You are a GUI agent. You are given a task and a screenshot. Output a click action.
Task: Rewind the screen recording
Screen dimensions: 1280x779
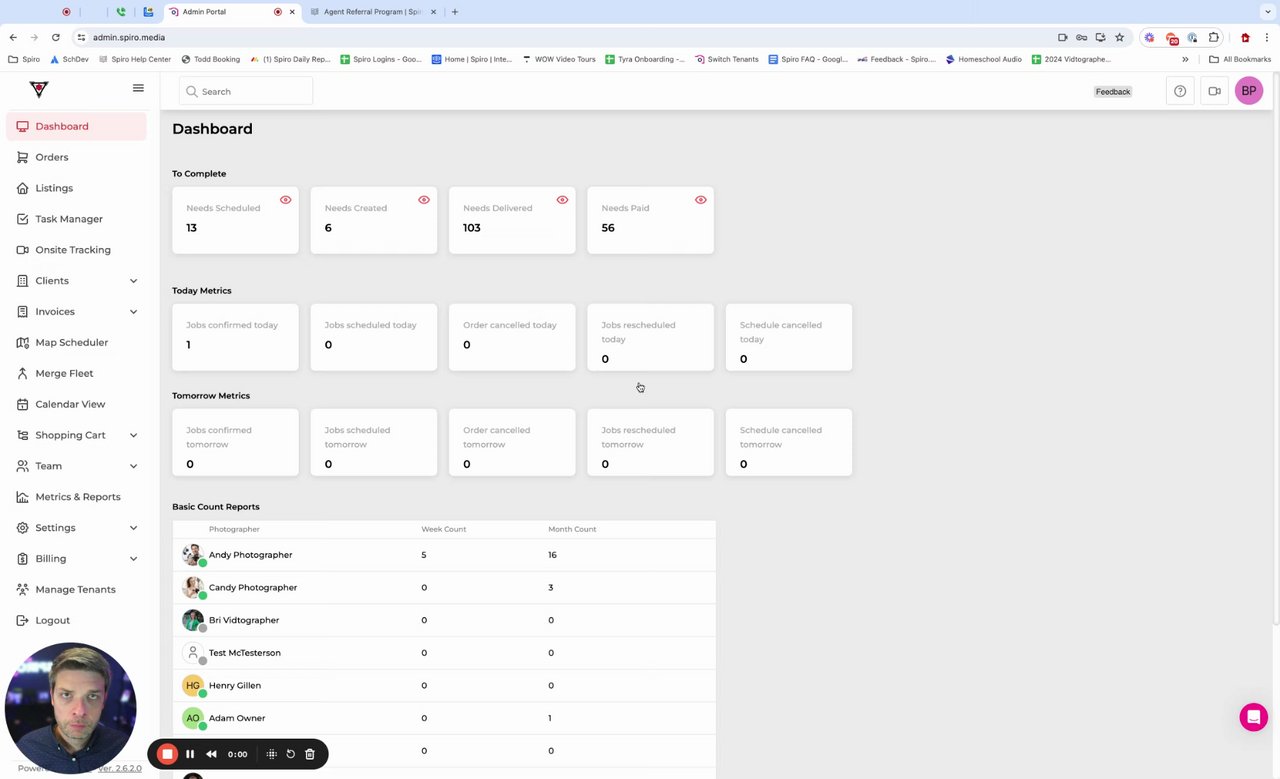(x=211, y=754)
